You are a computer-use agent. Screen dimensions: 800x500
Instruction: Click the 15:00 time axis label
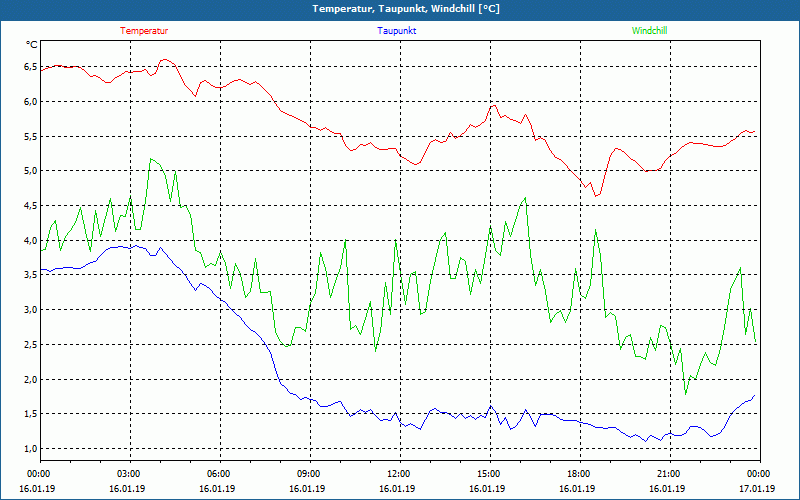[x=487, y=473]
